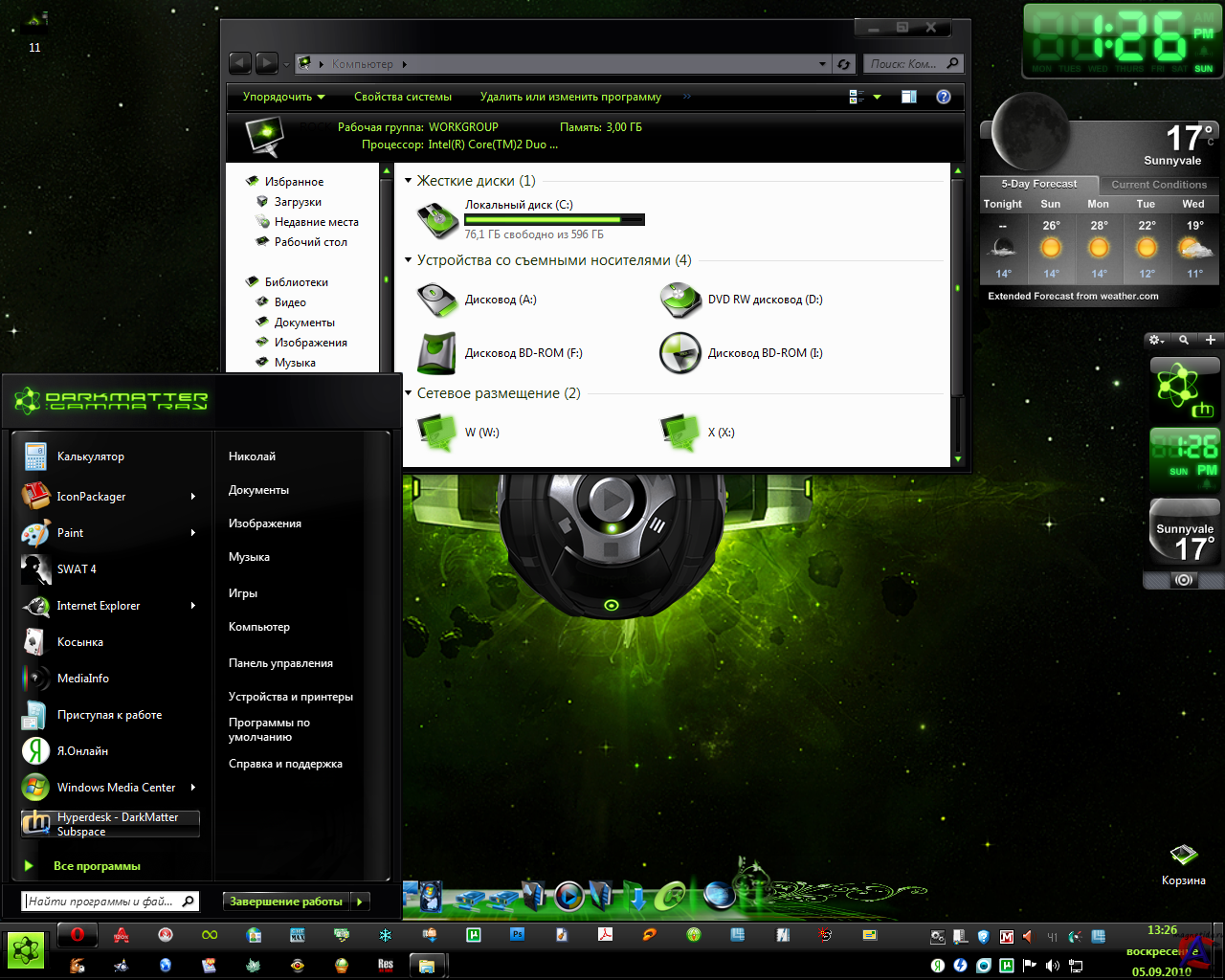Select Документы in the navigation pane
The height and width of the screenshot is (980, 1225).
tap(304, 323)
